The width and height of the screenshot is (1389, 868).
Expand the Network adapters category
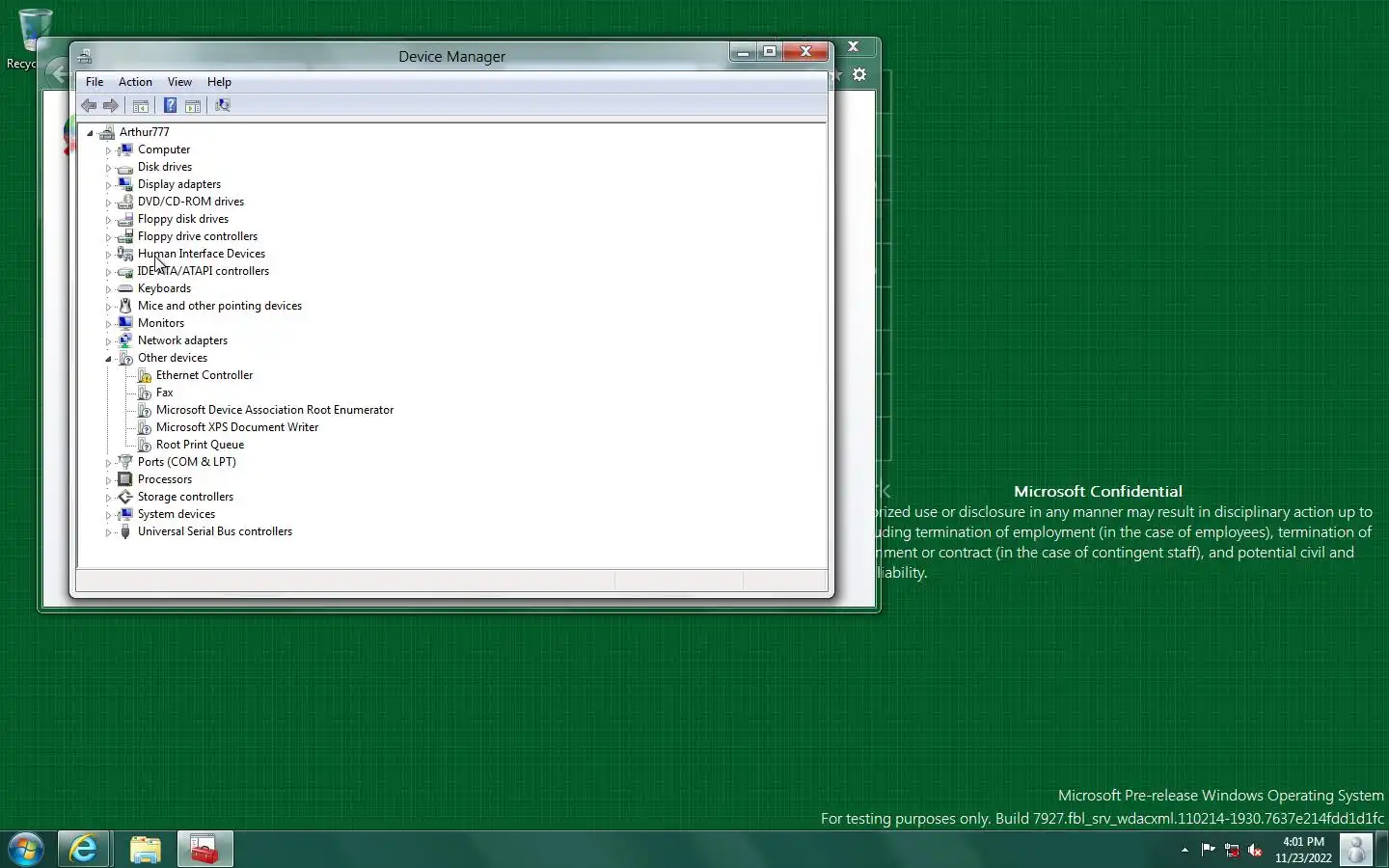click(x=108, y=341)
